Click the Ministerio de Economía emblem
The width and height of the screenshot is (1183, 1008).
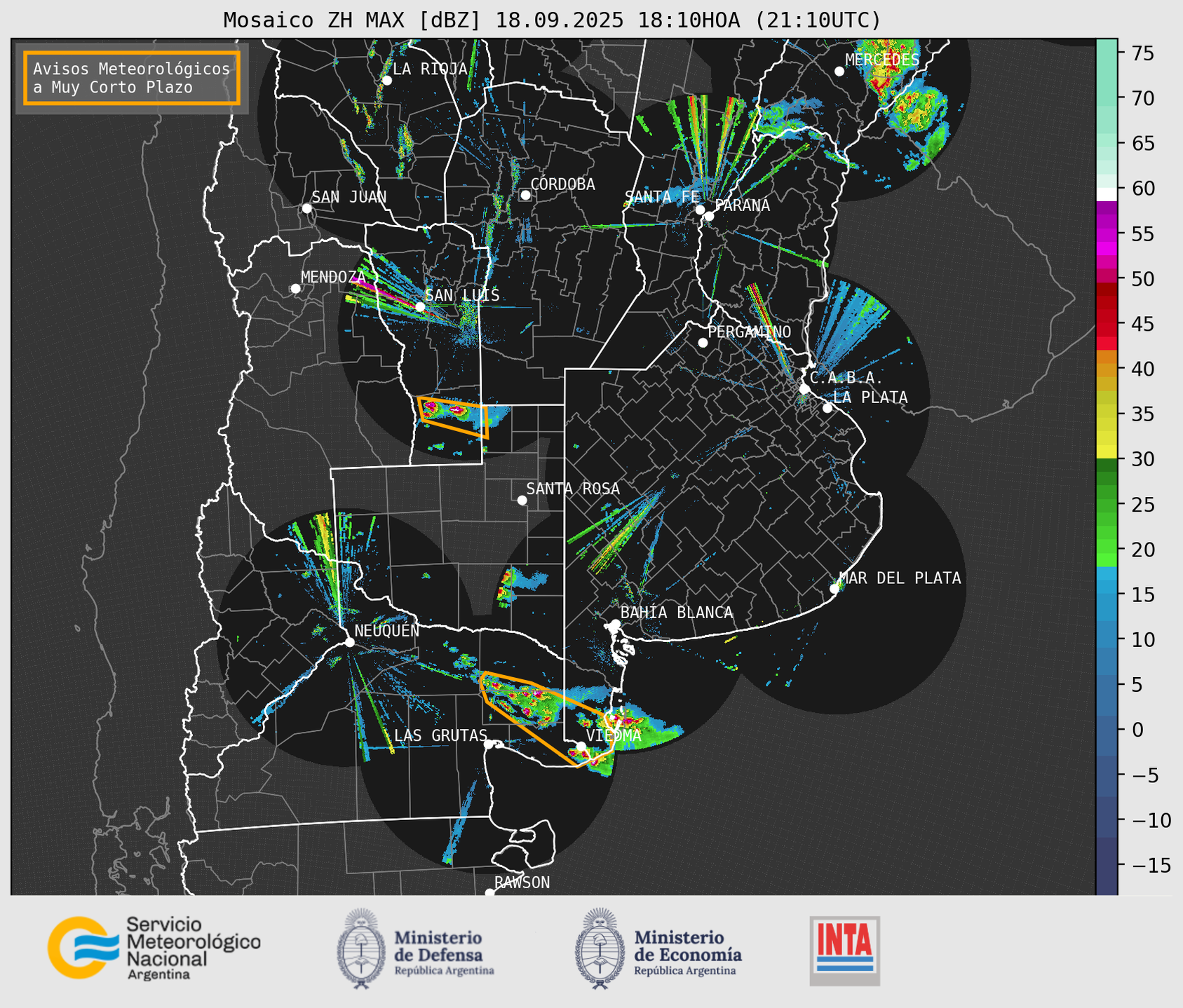[x=600, y=948]
